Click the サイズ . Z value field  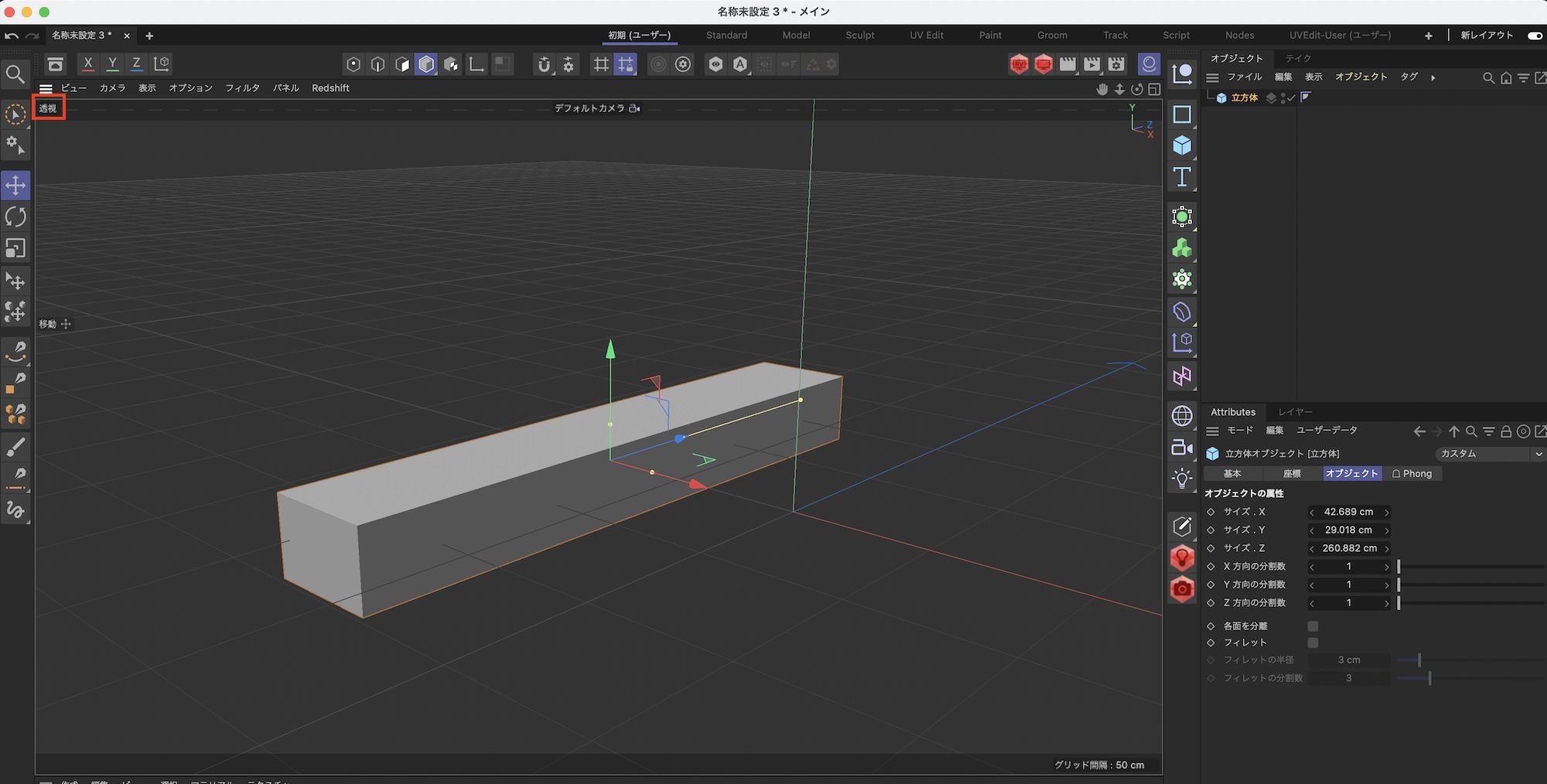[1349, 548]
